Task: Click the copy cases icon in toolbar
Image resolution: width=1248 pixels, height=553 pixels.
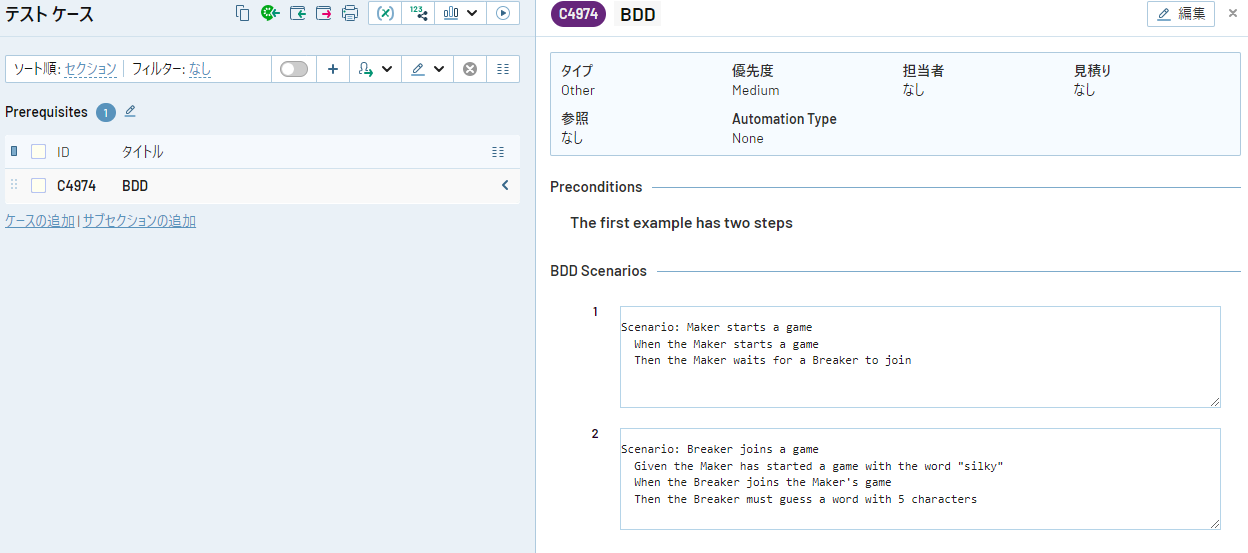Action: 242,13
